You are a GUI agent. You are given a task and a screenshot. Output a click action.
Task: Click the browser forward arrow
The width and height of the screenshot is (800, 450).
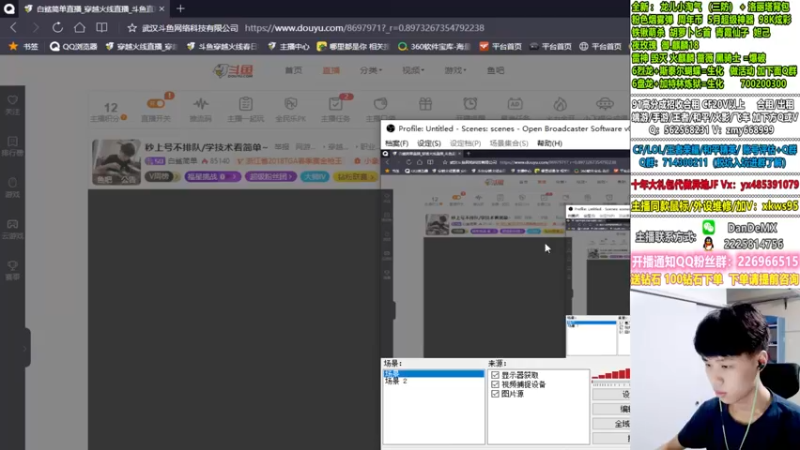pos(35,28)
